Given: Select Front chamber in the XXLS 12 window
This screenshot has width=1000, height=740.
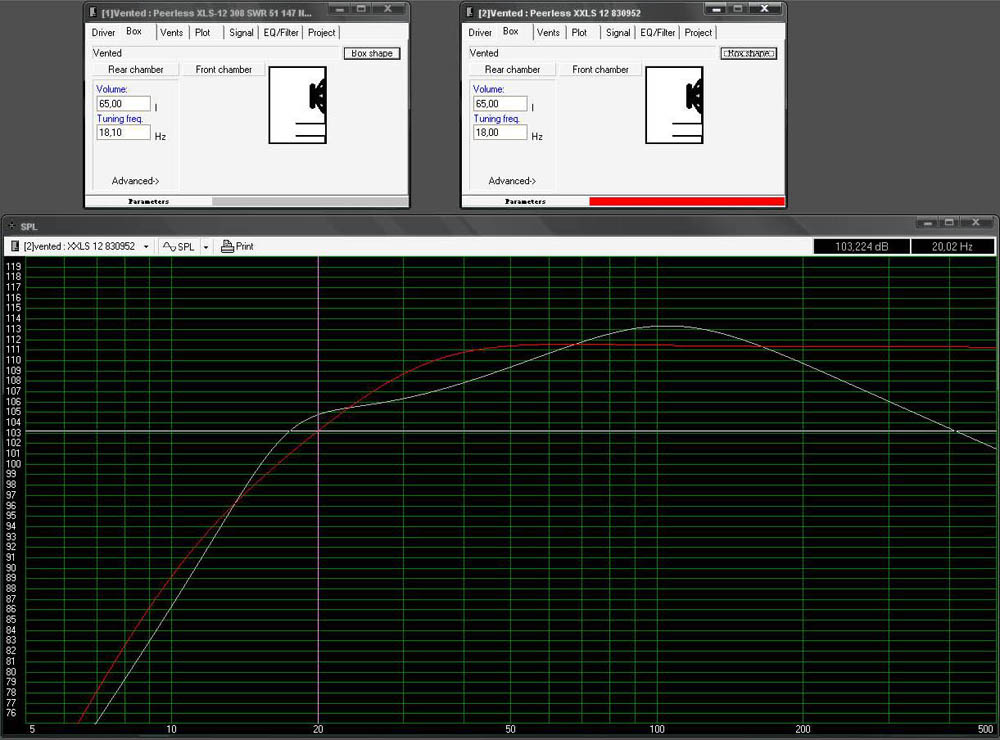Looking at the screenshot, I should pos(600,69).
